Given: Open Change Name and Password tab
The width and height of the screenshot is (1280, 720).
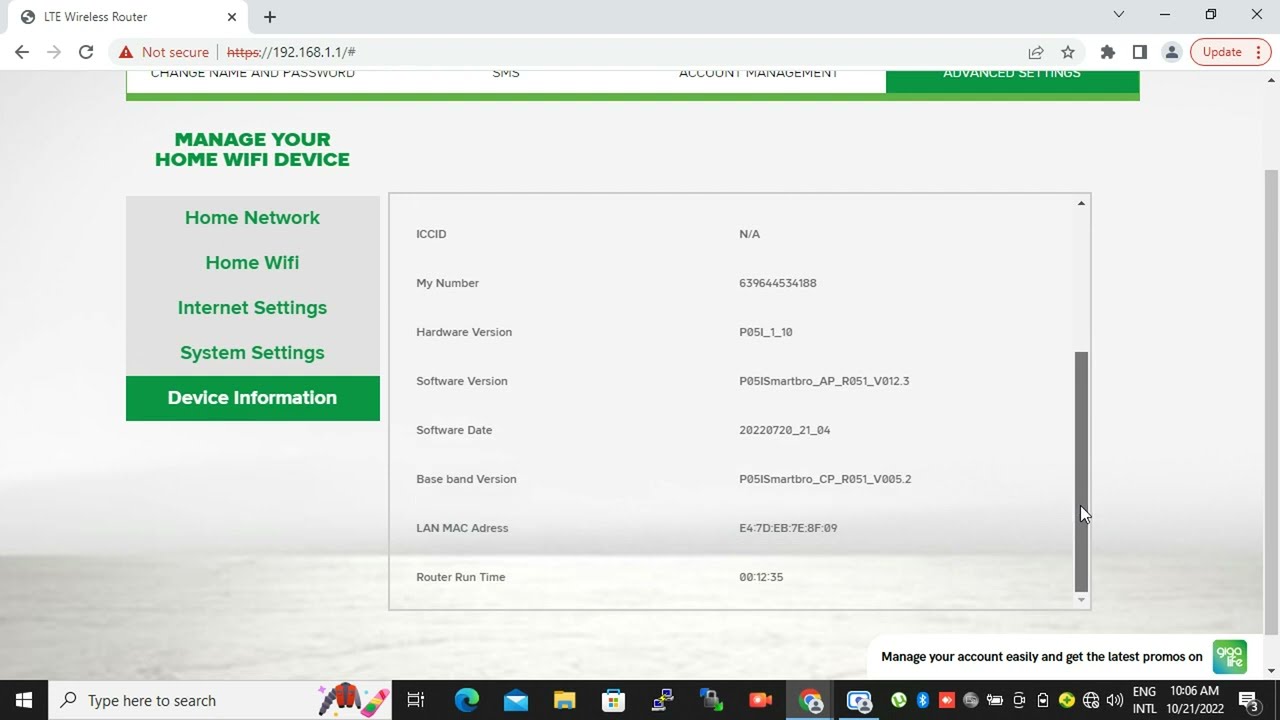Looking at the screenshot, I should (x=253, y=73).
